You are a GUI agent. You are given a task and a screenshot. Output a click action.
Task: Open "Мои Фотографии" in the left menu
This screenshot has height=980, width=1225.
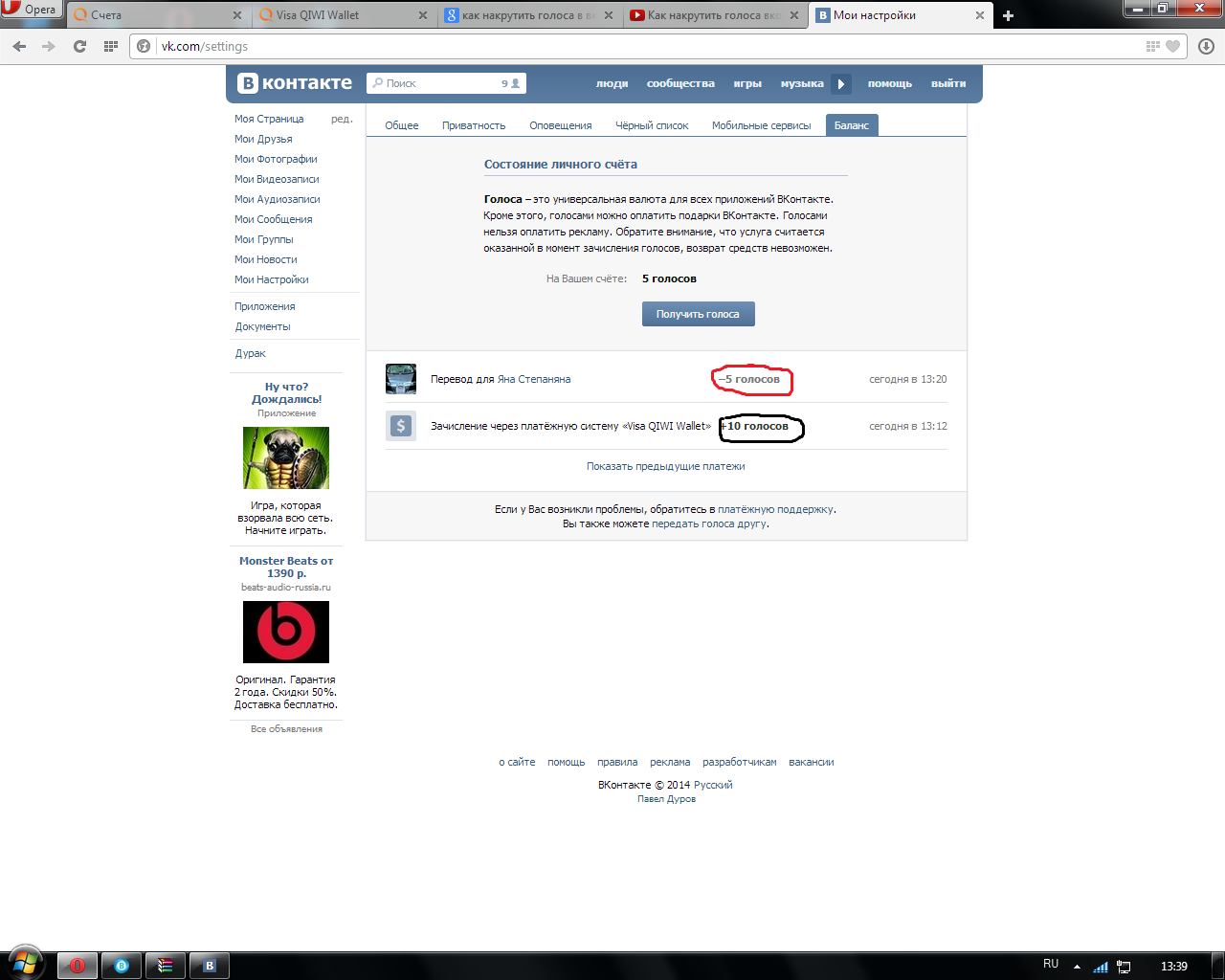(276, 159)
